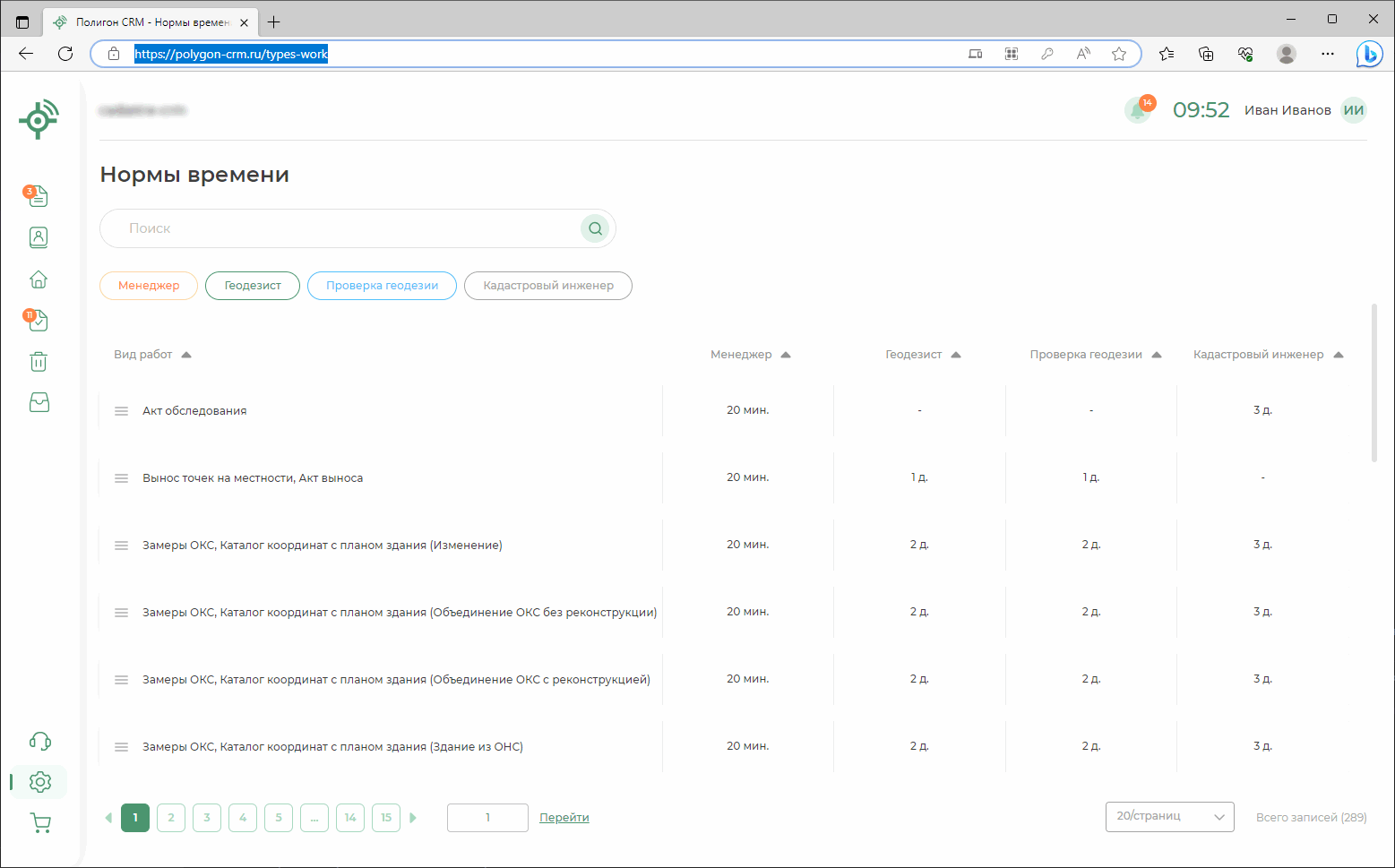The image size is (1395, 868).
Task: Open browser settings and more menu
Action: pos(1328,54)
